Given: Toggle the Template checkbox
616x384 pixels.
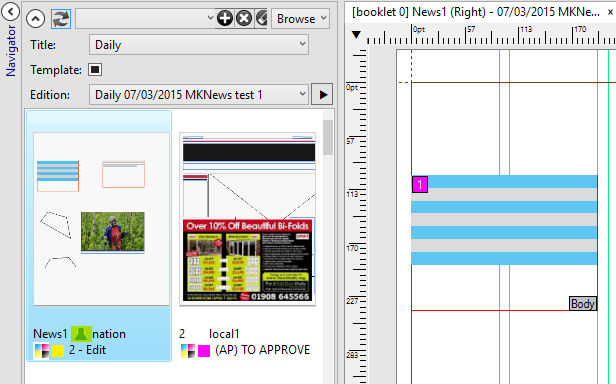Looking at the screenshot, I should coord(95,70).
